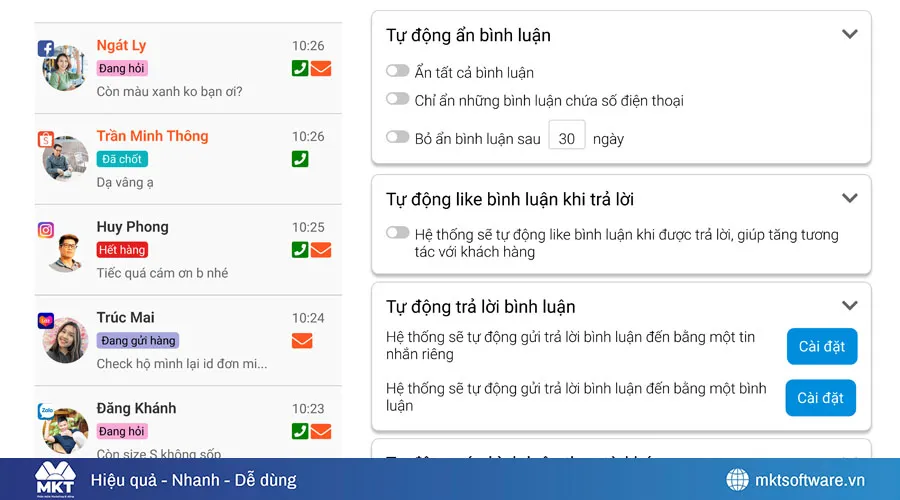Open Đăng Khánh's profile picture
The width and height of the screenshot is (900, 500).
[65, 431]
